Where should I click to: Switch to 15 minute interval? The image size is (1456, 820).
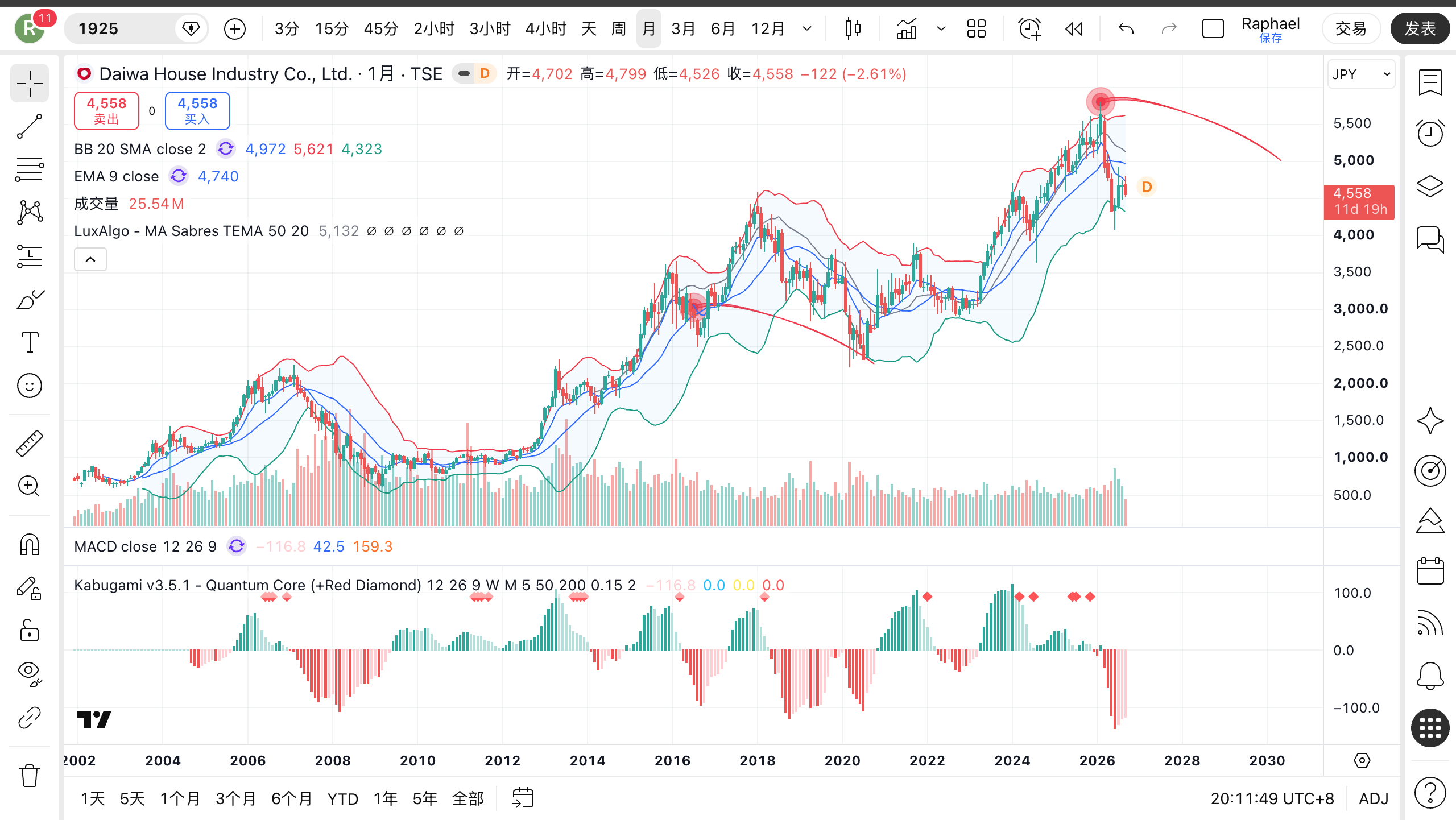tap(332, 28)
